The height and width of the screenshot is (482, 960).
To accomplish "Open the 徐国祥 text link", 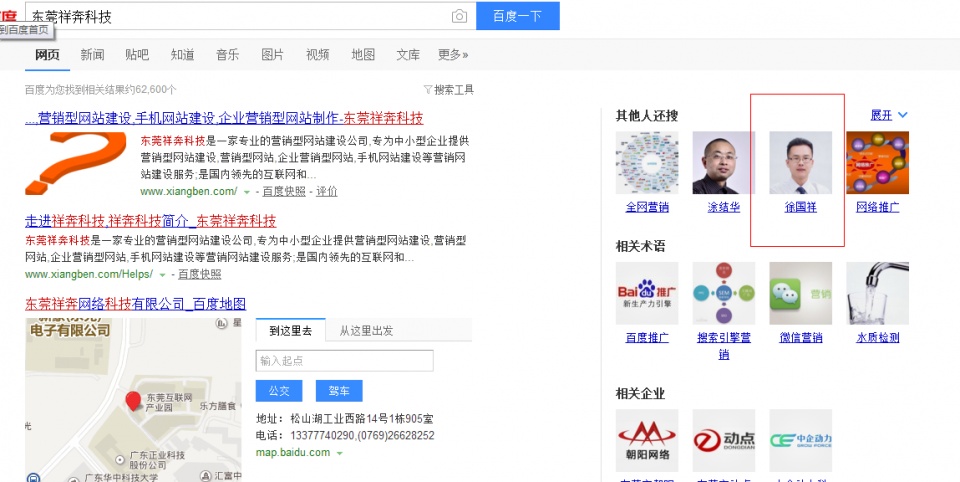I will point(801,208).
